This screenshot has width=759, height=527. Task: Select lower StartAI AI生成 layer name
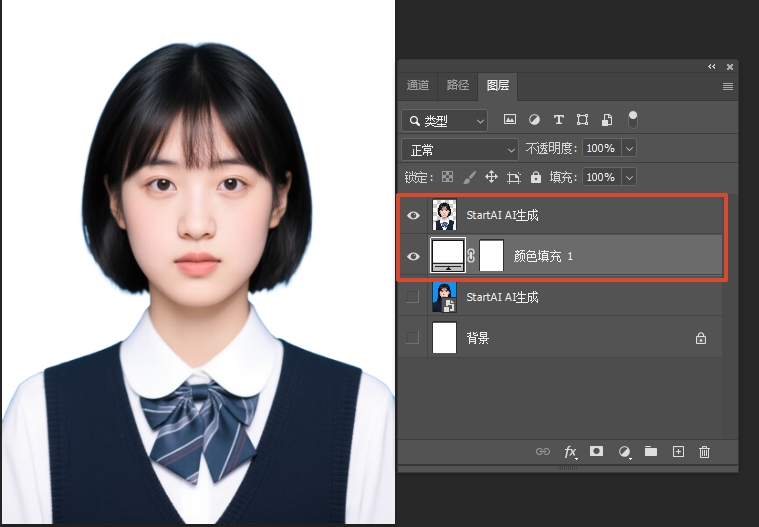pos(502,297)
